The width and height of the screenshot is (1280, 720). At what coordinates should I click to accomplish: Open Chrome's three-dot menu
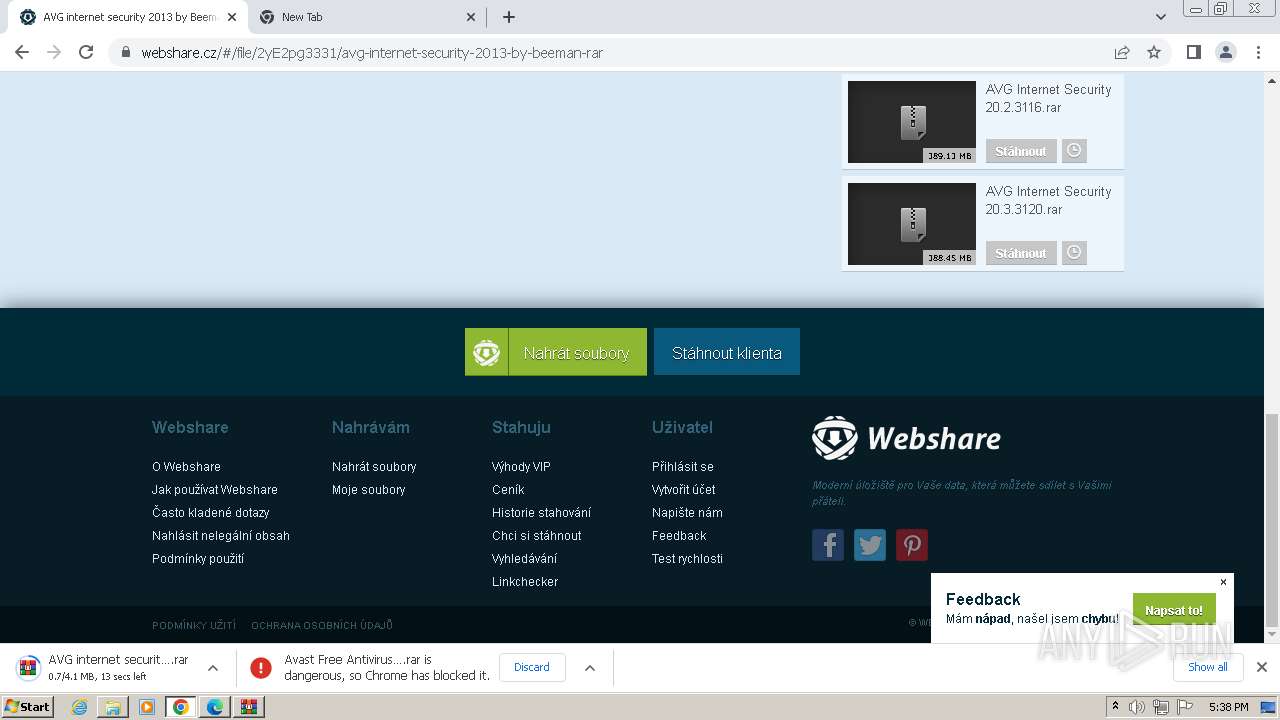tap(1258, 52)
